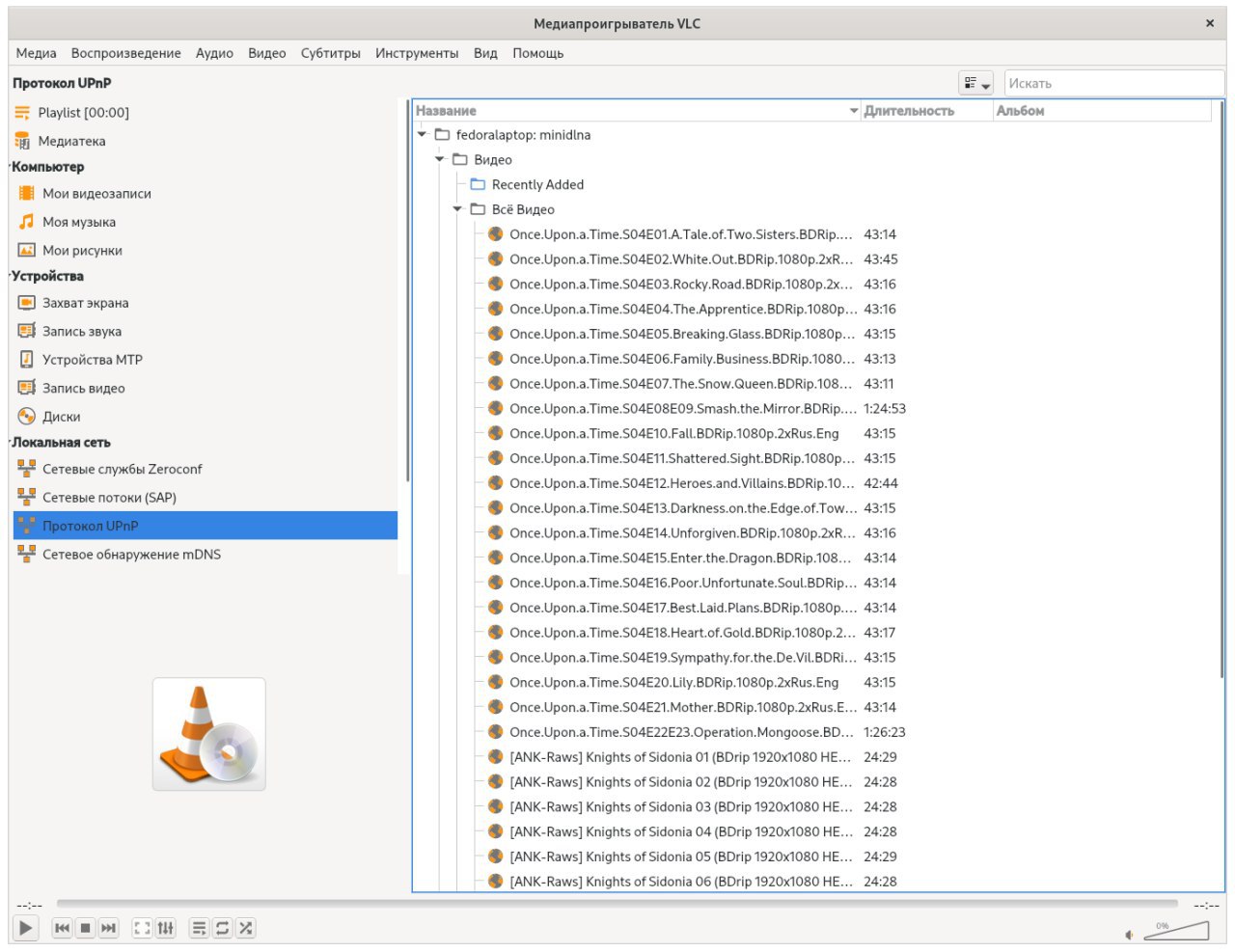Collapse fedoralaptop: minidlna tree node
This screenshot has height=952, width=1235.
click(x=422, y=135)
